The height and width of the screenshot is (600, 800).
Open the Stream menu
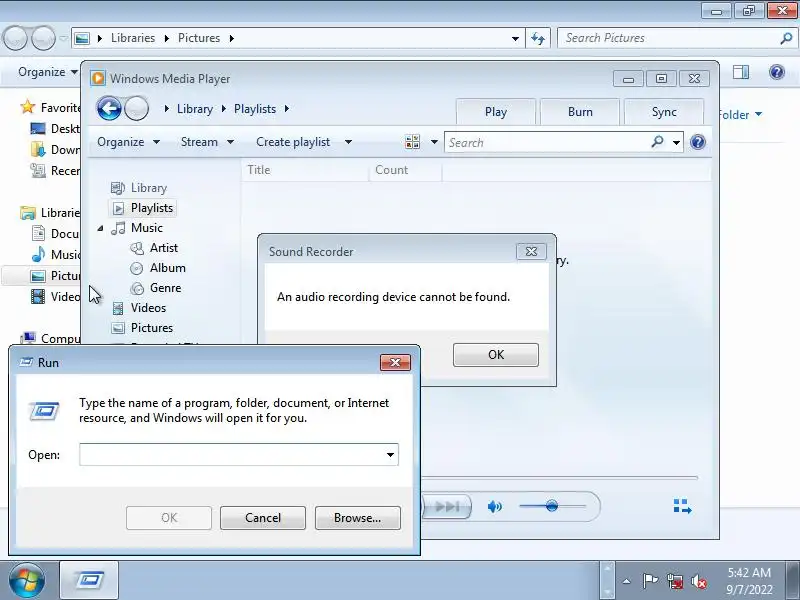coord(207,142)
